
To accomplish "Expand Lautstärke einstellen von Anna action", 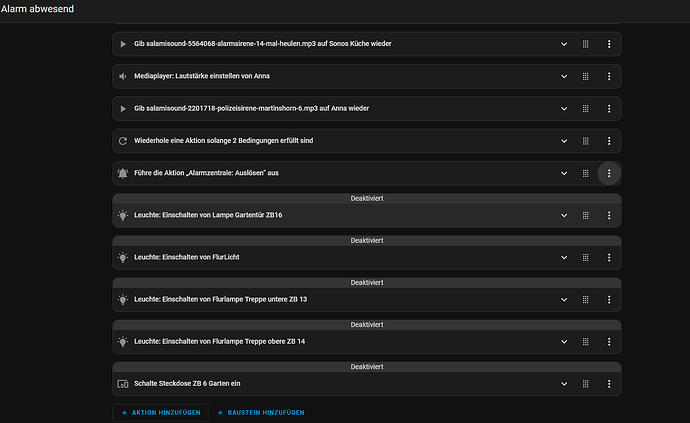I will point(564,77).
